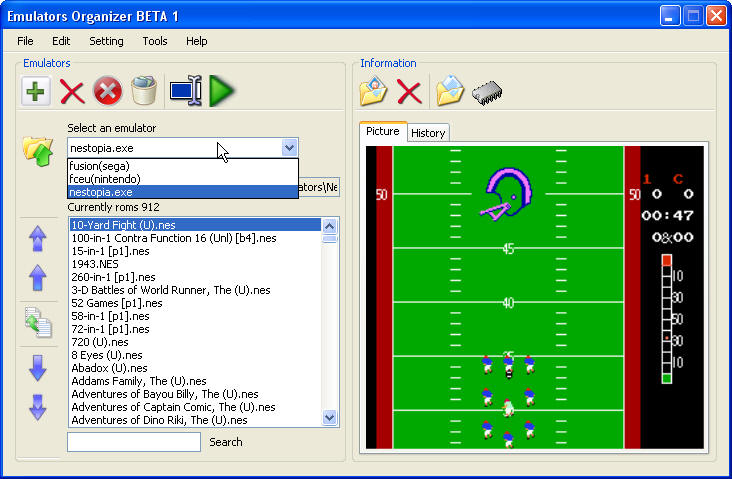Image resolution: width=732 pixels, height=479 pixels.
Task: Select 10-Yard Fight (U).nes
Action: coord(195,225)
